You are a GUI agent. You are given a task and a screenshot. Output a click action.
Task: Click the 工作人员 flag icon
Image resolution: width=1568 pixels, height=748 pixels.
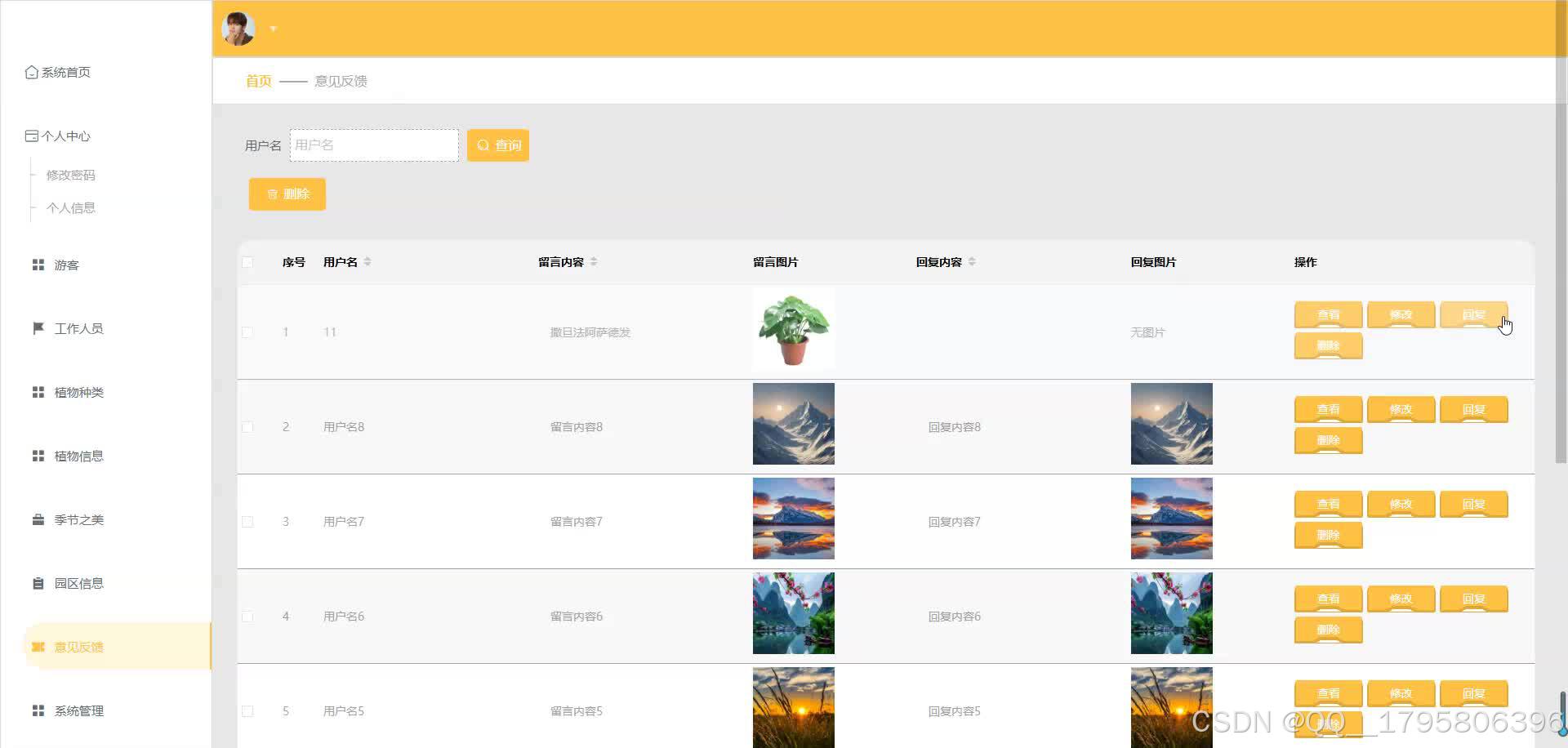pos(38,328)
